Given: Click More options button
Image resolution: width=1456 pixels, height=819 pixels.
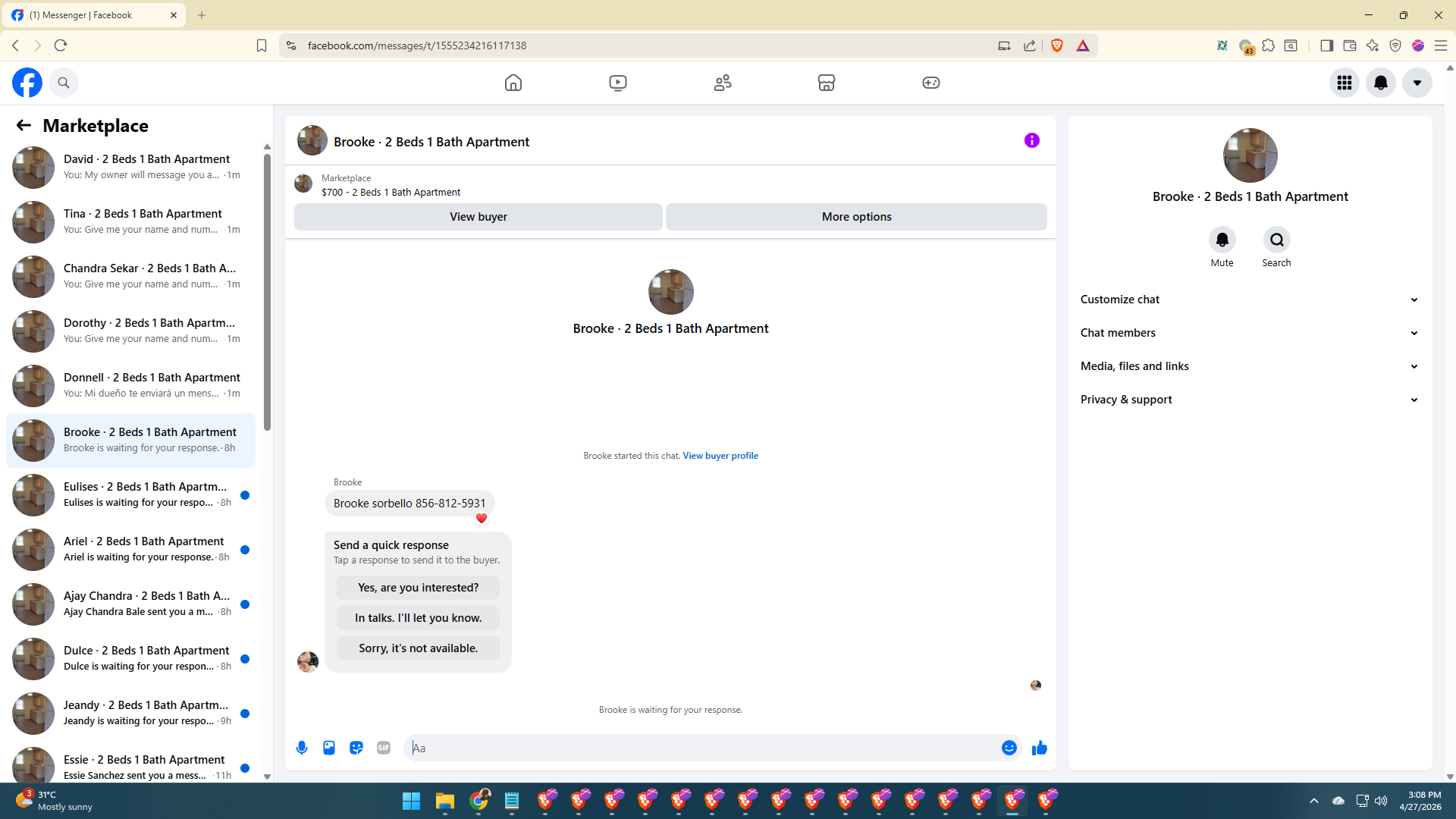Looking at the screenshot, I should click(x=857, y=217).
